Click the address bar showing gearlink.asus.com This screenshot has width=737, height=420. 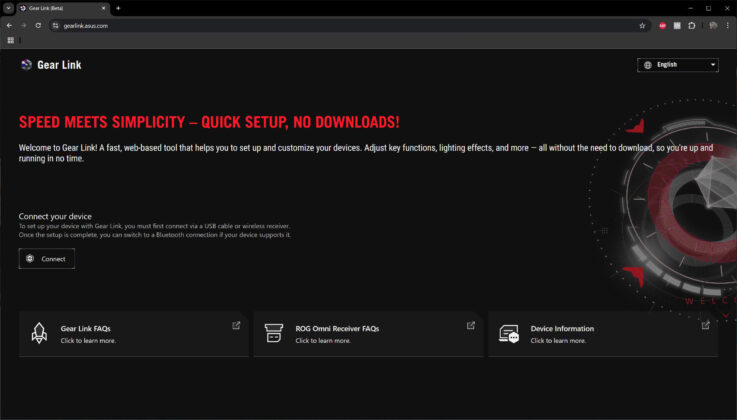coord(349,25)
